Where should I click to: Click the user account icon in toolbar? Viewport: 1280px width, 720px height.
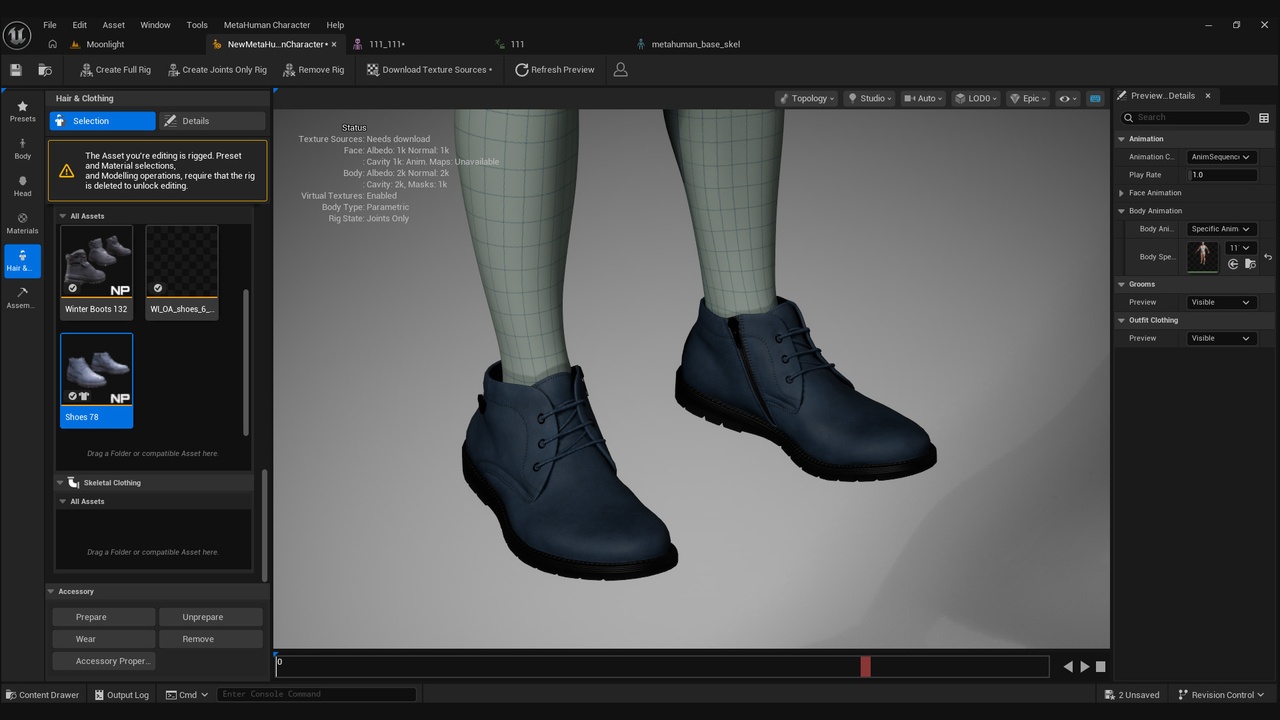(x=620, y=70)
